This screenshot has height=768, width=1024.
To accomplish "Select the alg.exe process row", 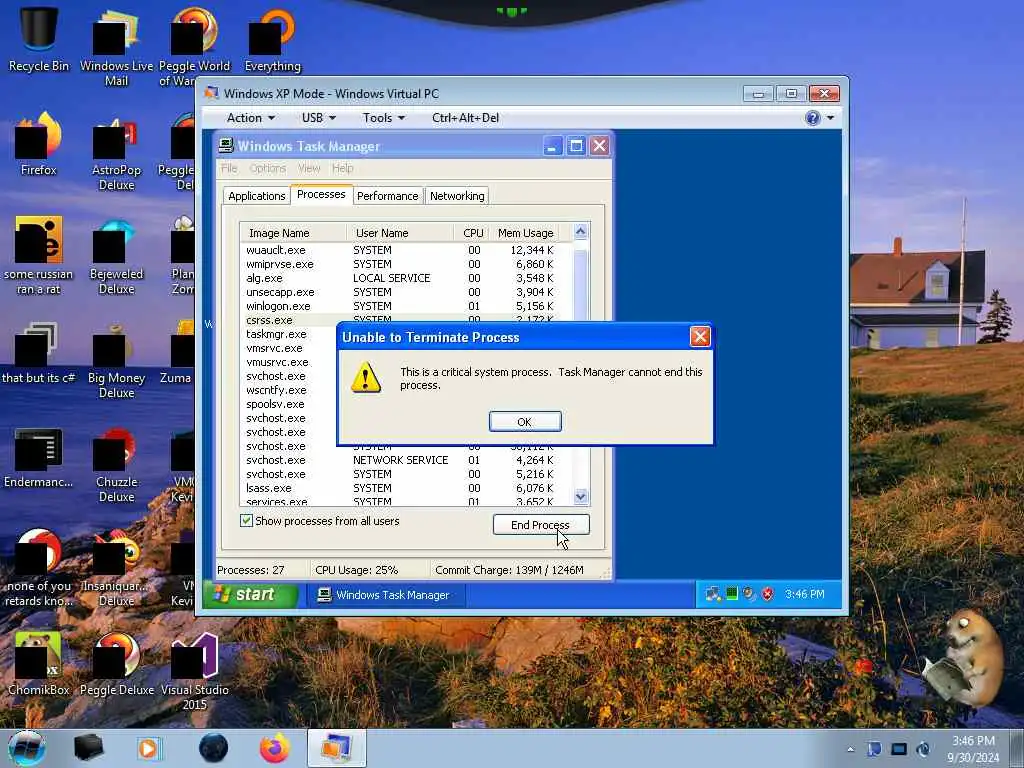I will (x=405, y=278).
